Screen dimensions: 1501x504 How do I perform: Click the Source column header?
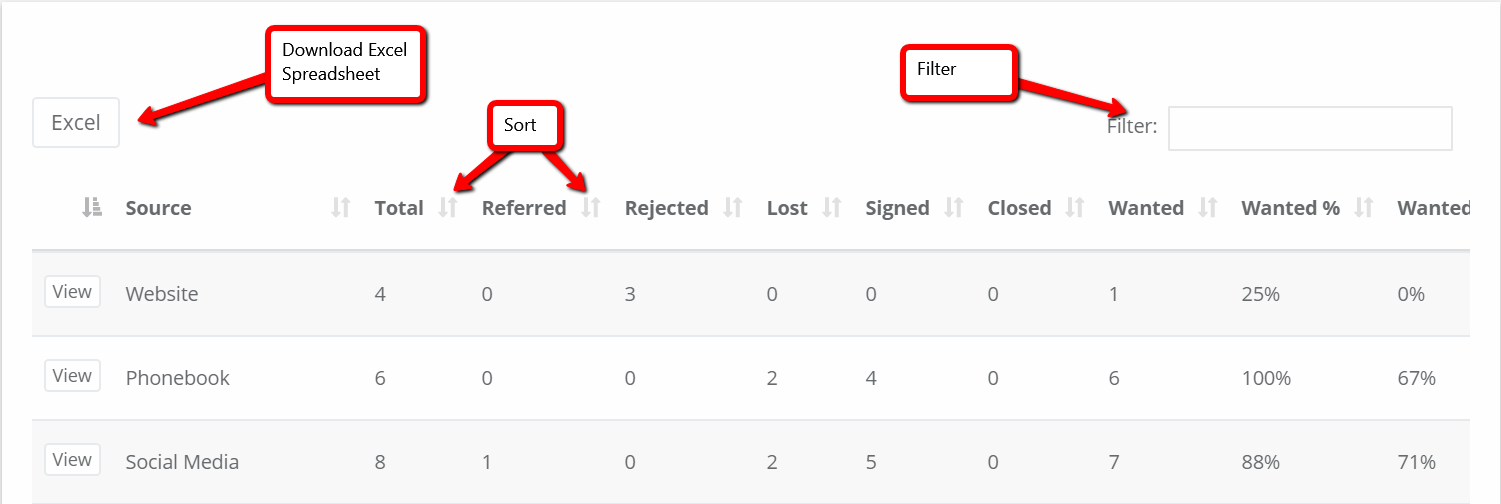pyautogui.click(x=158, y=208)
